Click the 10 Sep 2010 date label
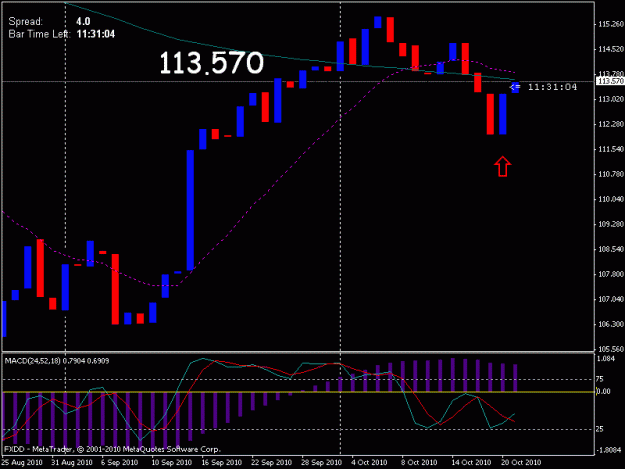 (172, 463)
